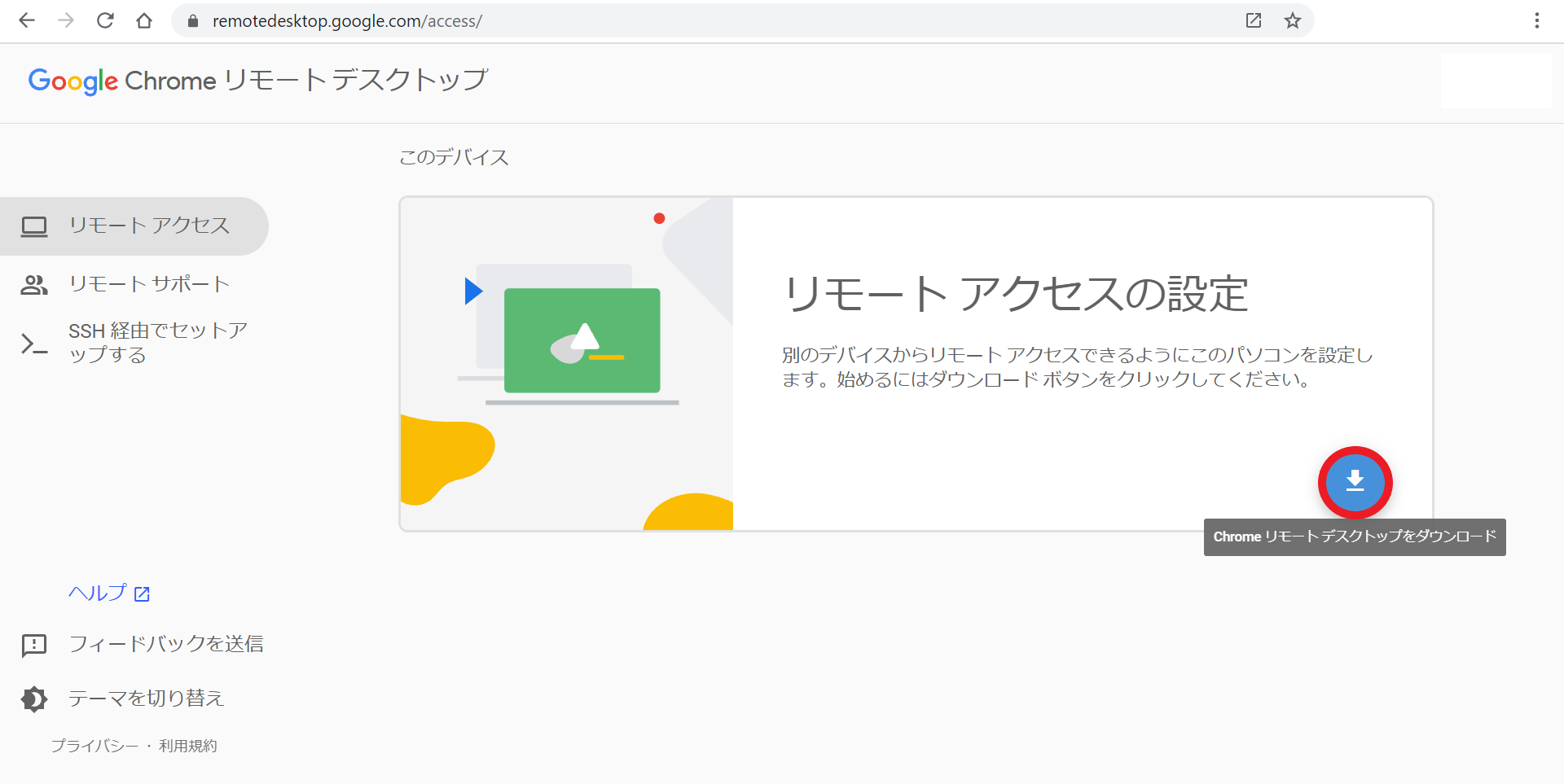This screenshot has width=1564, height=784.
Task: Go to the browser home page icon
Action: pyautogui.click(x=144, y=21)
